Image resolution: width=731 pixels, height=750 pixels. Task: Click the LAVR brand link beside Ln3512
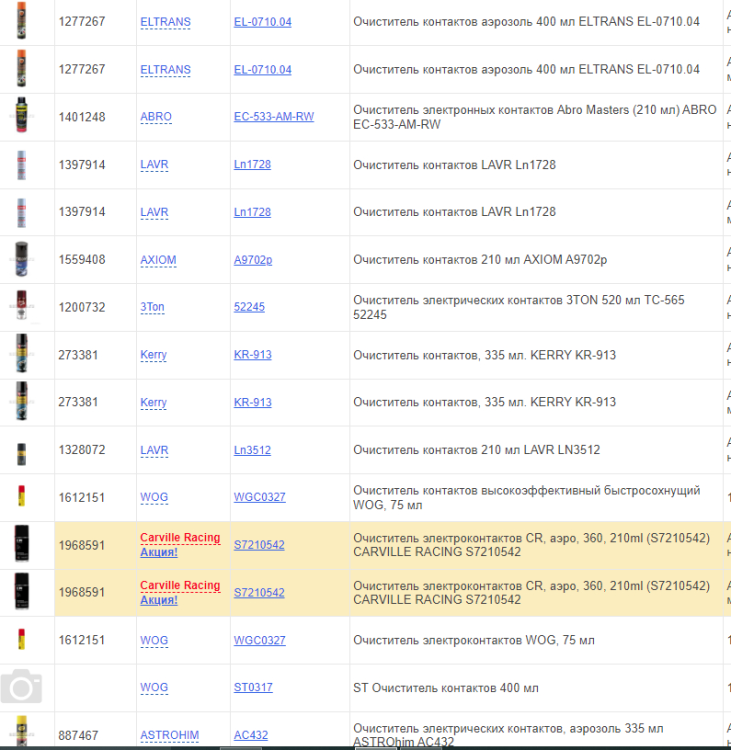click(154, 450)
